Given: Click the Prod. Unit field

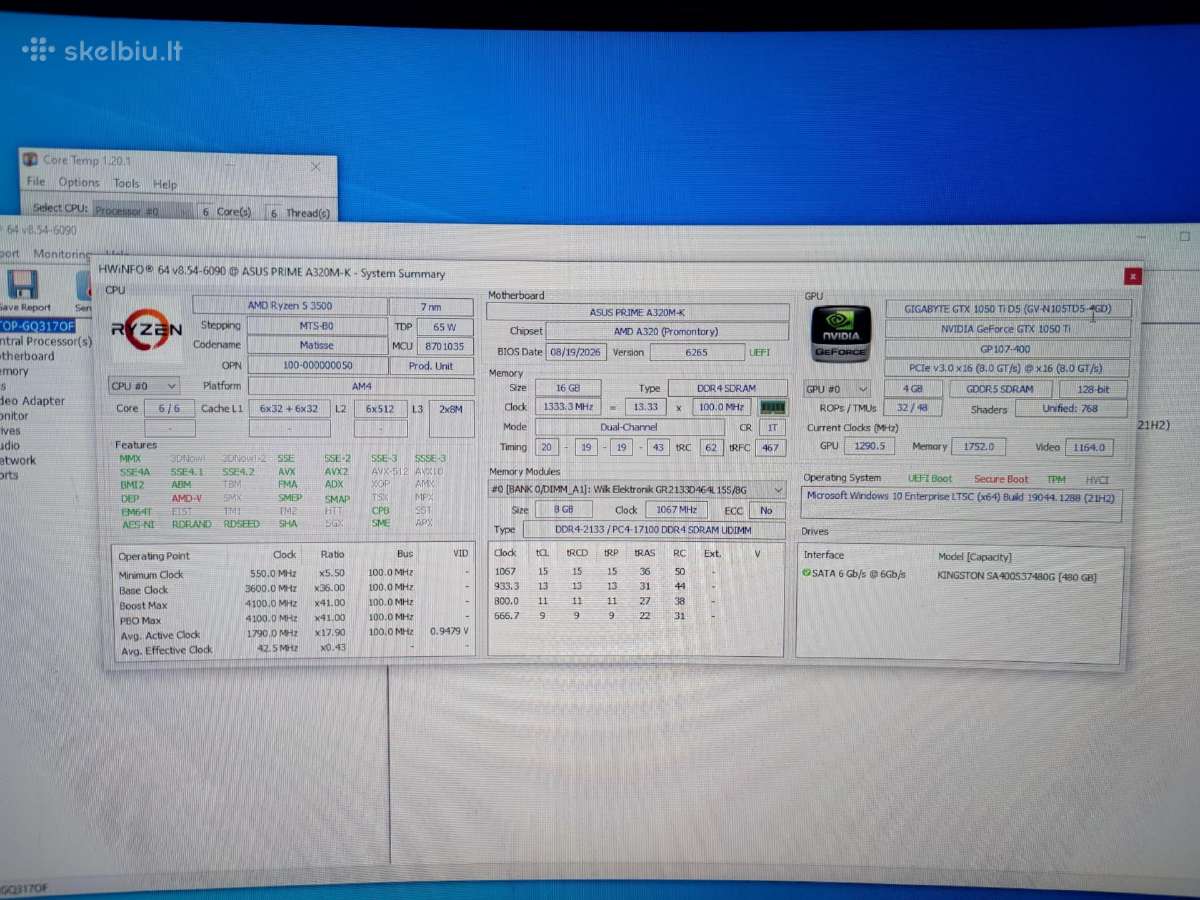Looking at the screenshot, I should (x=432, y=366).
